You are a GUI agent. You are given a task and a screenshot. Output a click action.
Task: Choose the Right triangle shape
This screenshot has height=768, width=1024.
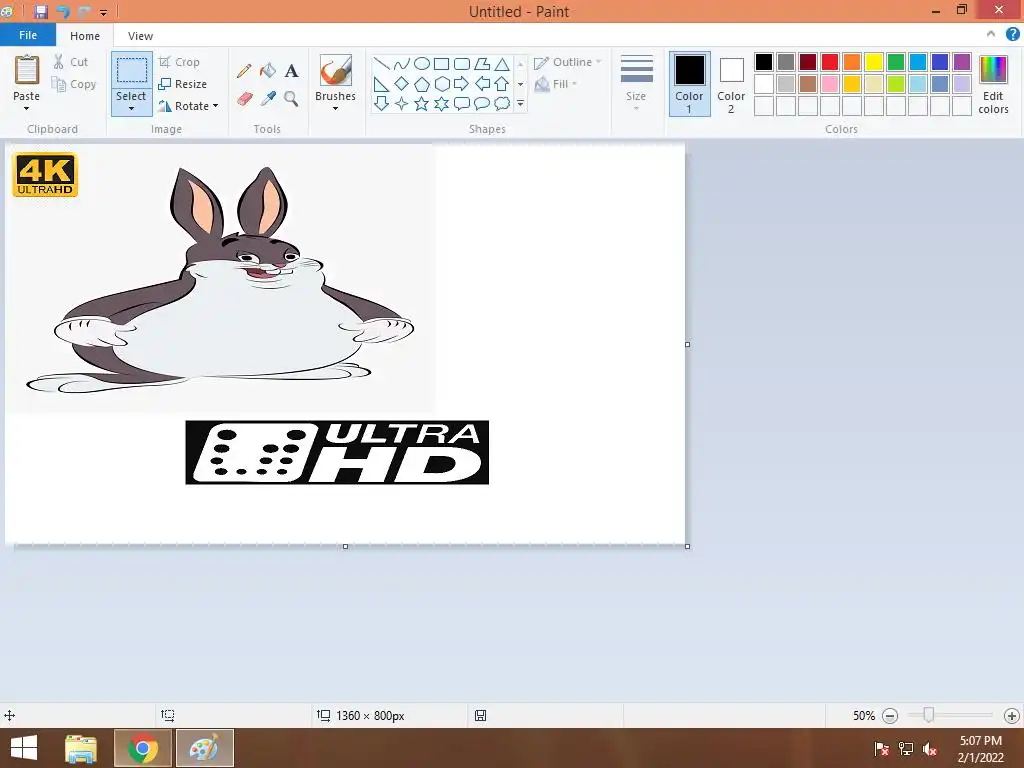(x=381, y=84)
